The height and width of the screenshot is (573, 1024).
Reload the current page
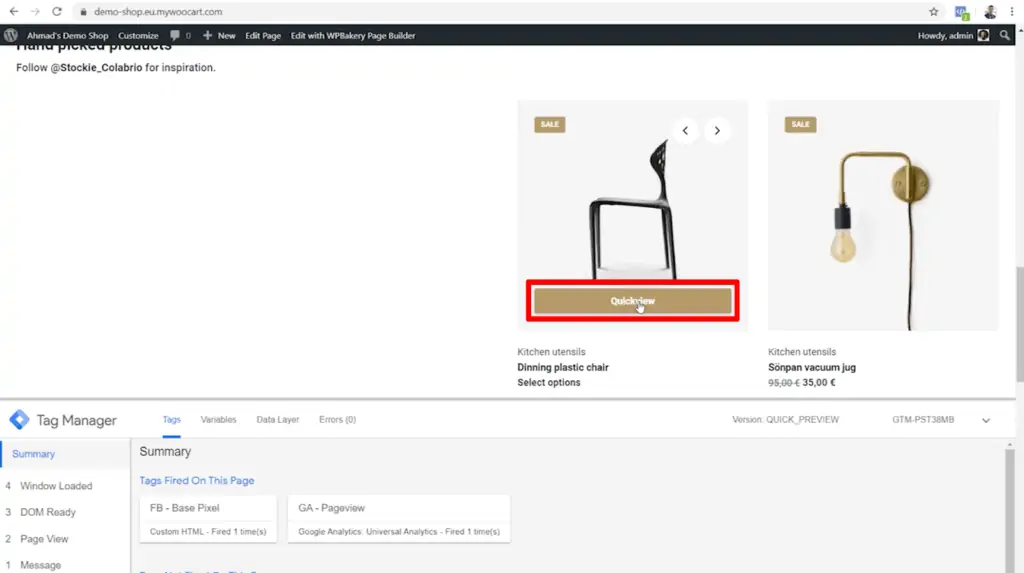[57, 12]
